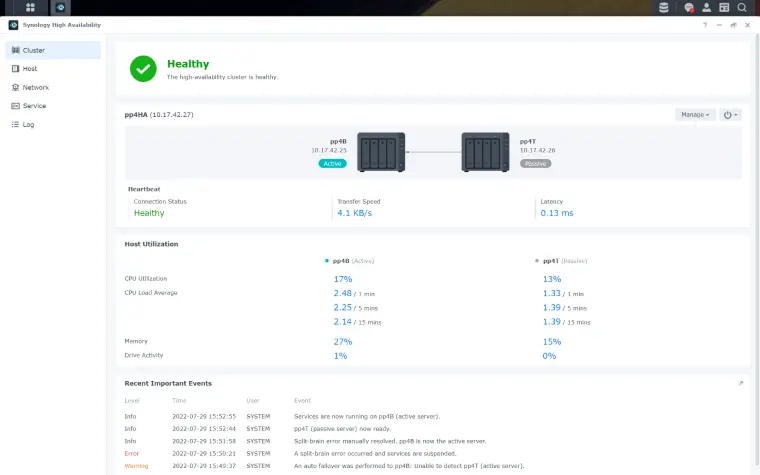Screen dimensions: 760x475
Task: Switch to the Network section
Action: tap(35, 87)
